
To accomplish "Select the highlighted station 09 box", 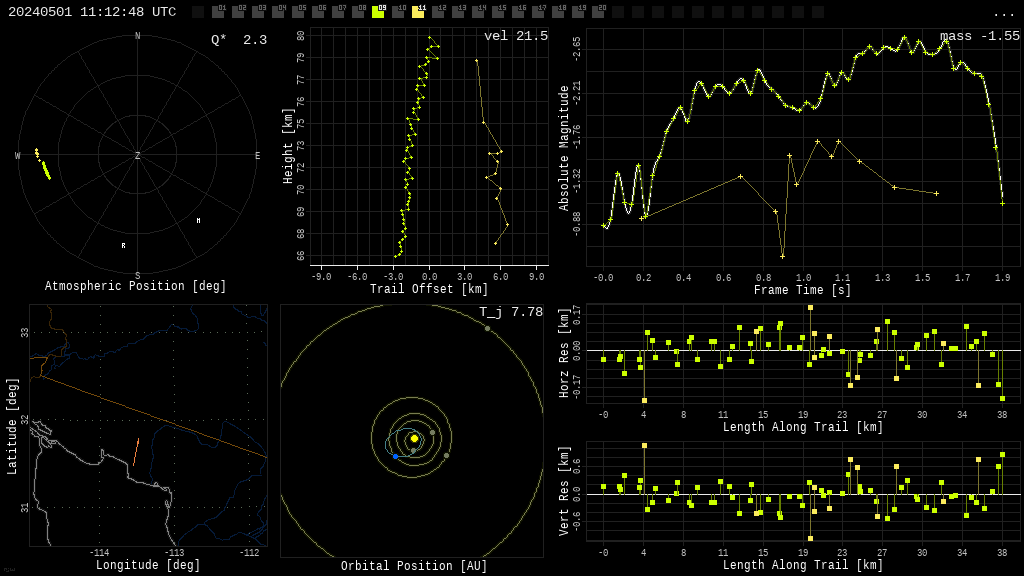I will tap(378, 12).
